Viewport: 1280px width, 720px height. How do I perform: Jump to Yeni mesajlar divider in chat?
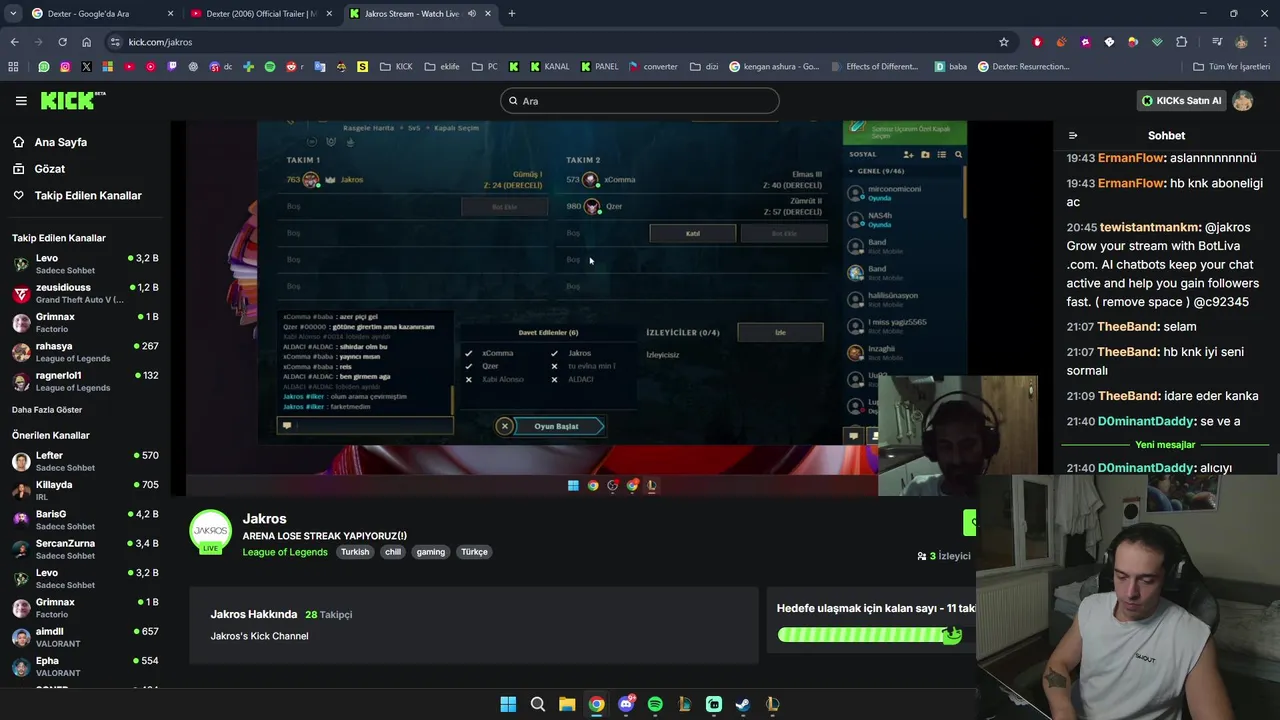1165,445
